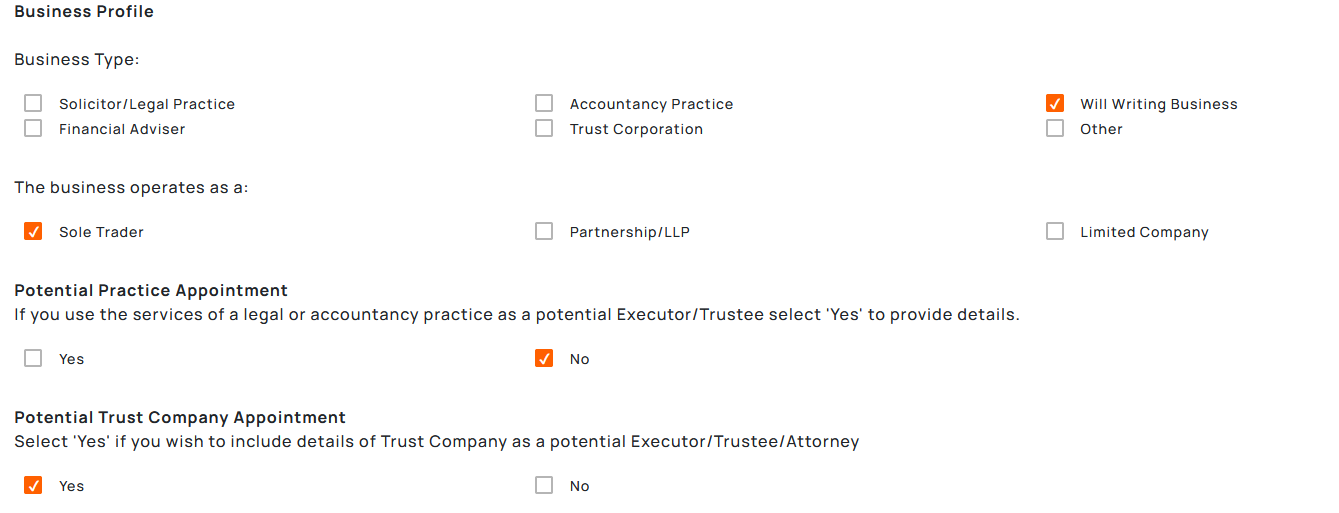Click 'The business operates as a:' label
This screenshot has width=1339, height=513.
click(x=131, y=188)
